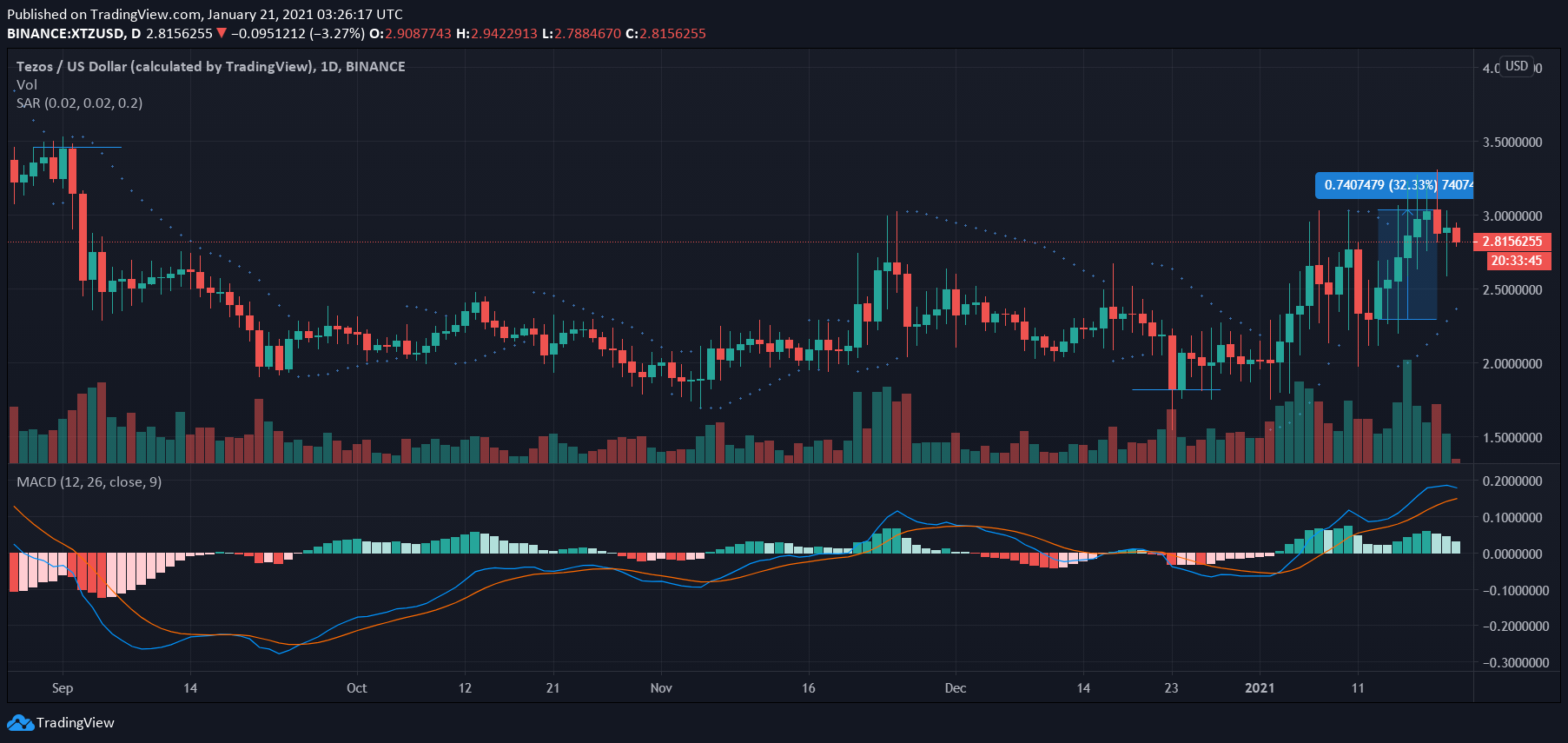
Task: Click the 0.0000000 MACD axis label
Action: [1512, 554]
